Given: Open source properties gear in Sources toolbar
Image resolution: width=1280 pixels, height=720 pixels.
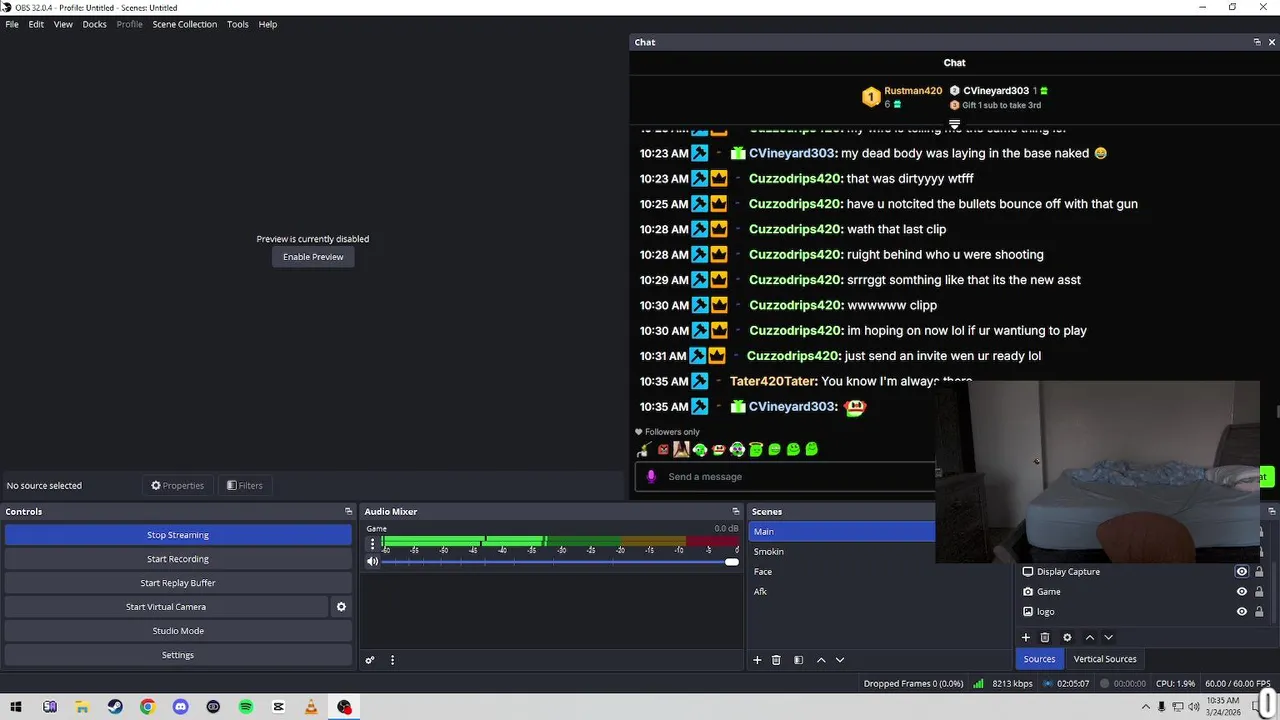Looking at the screenshot, I should tap(1067, 637).
